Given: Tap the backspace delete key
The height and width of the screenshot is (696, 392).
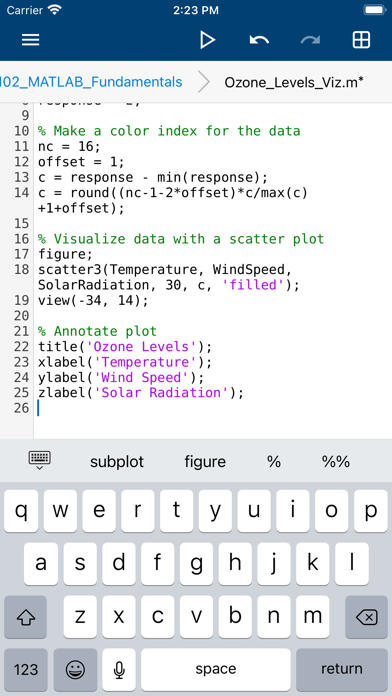Looking at the screenshot, I should pyautogui.click(x=366, y=617).
